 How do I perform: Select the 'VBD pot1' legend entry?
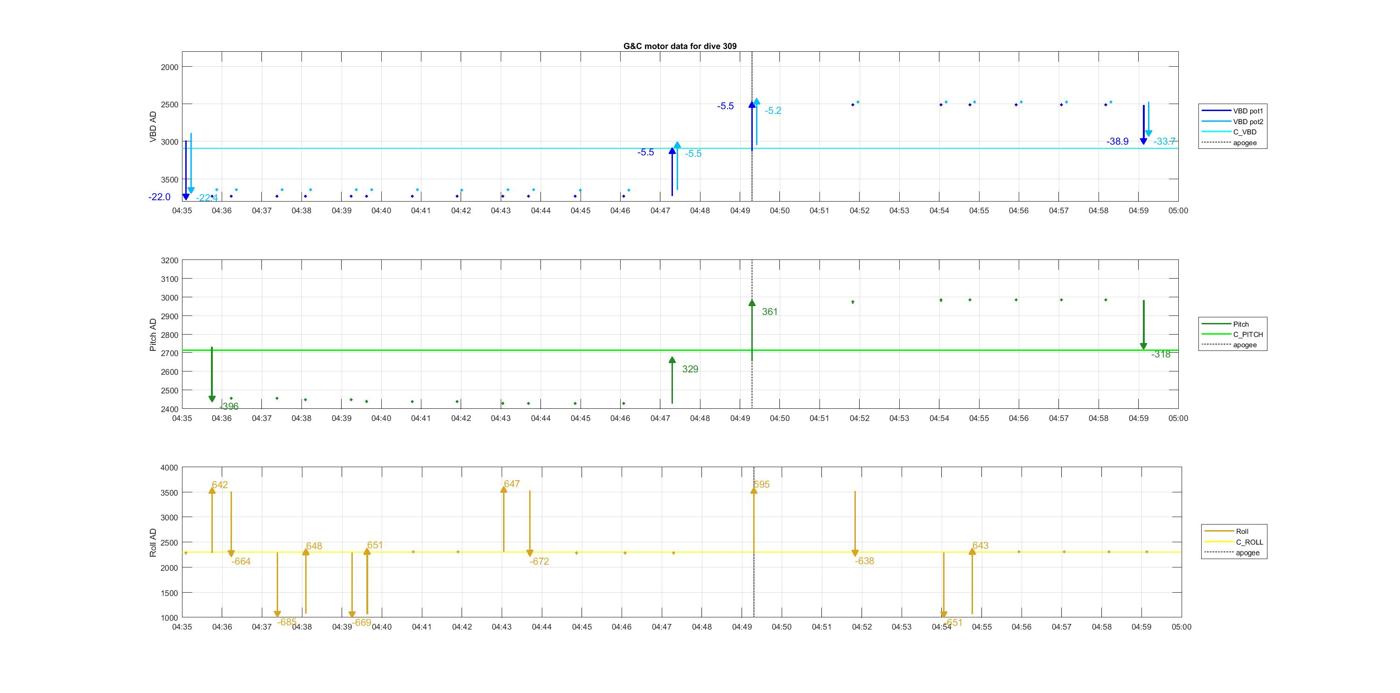click(x=1233, y=111)
